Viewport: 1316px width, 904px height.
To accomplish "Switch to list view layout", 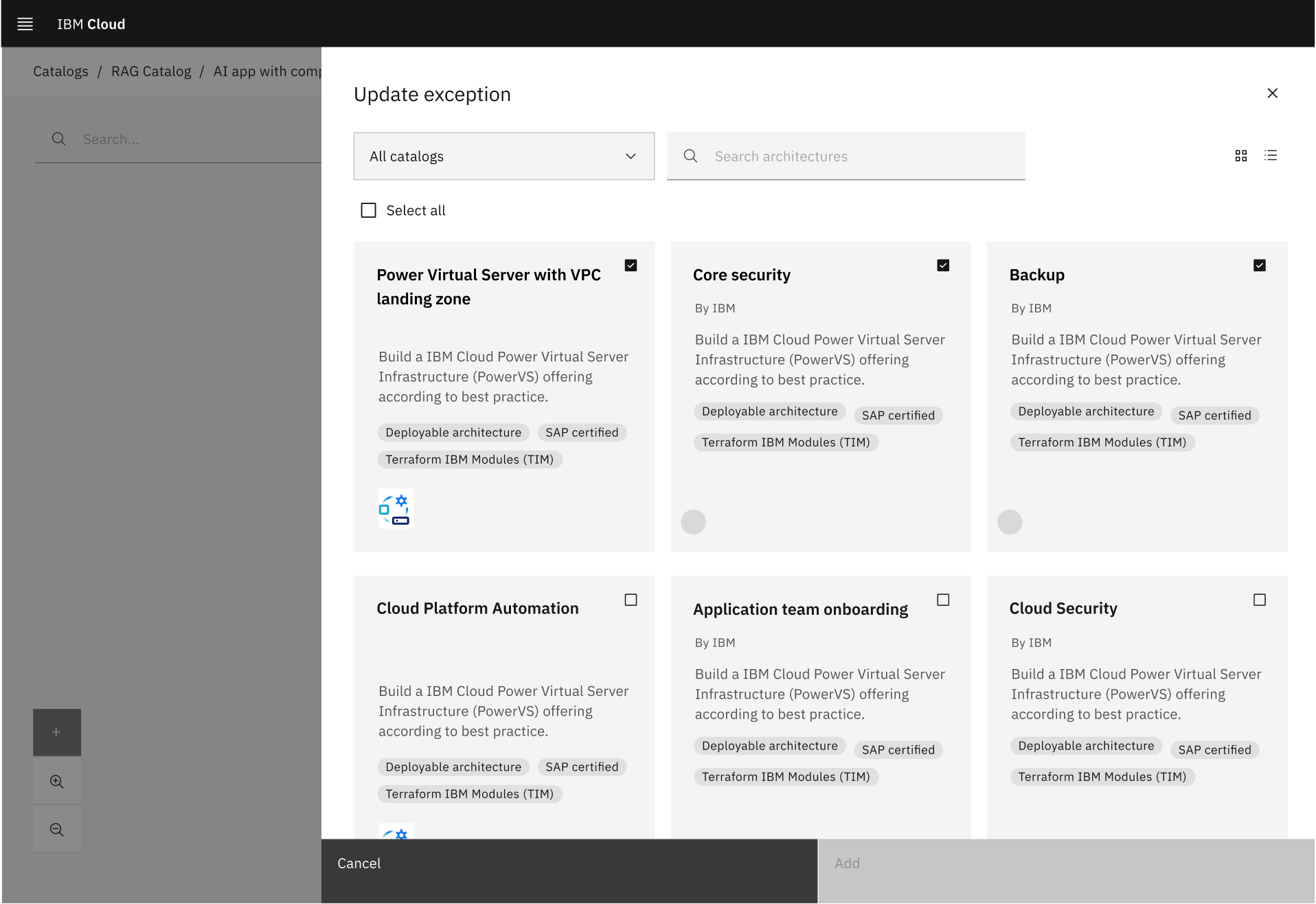I will pyautogui.click(x=1271, y=156).
